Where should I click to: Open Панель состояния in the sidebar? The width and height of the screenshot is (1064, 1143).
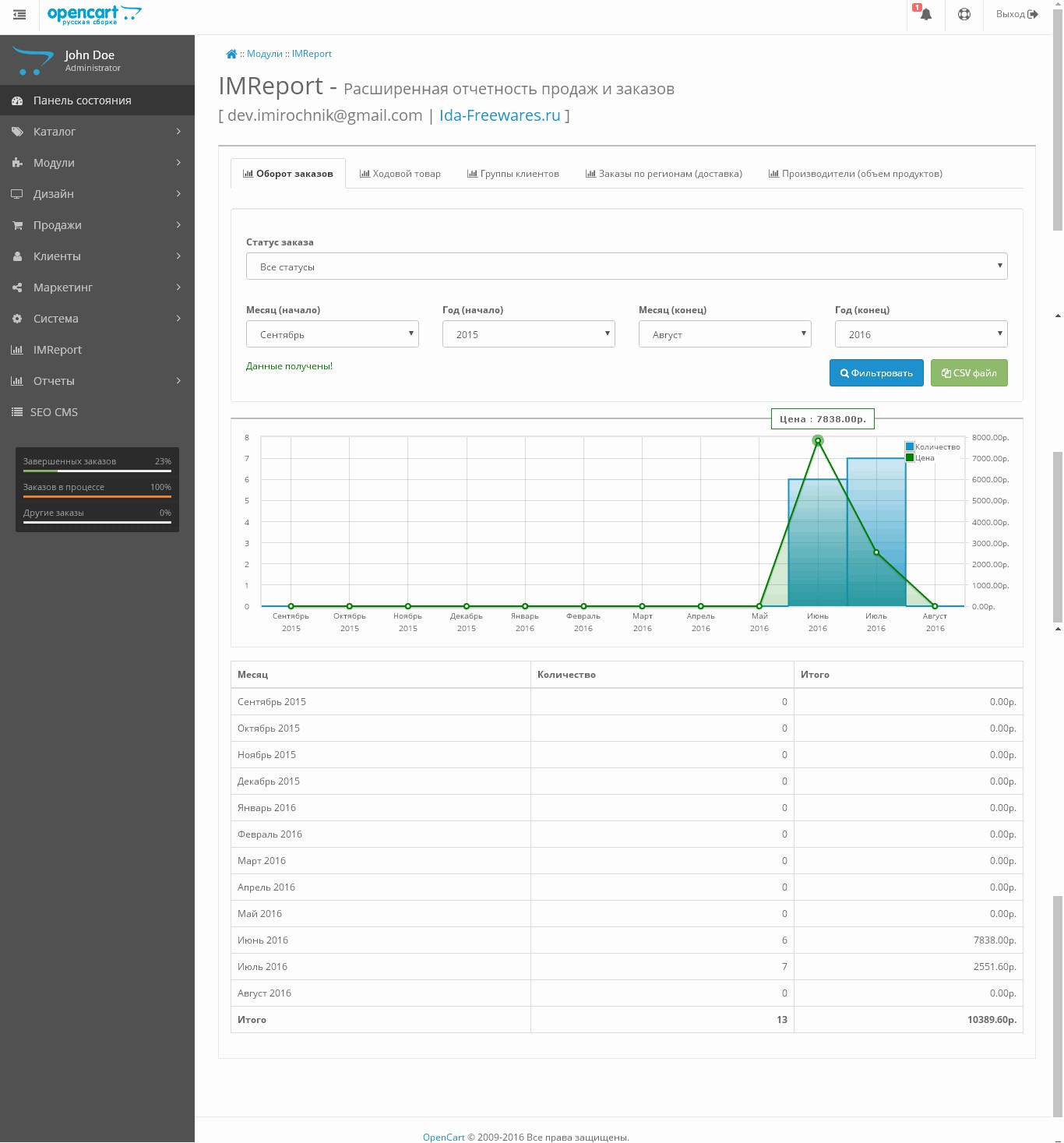click(x=97, y=101)
